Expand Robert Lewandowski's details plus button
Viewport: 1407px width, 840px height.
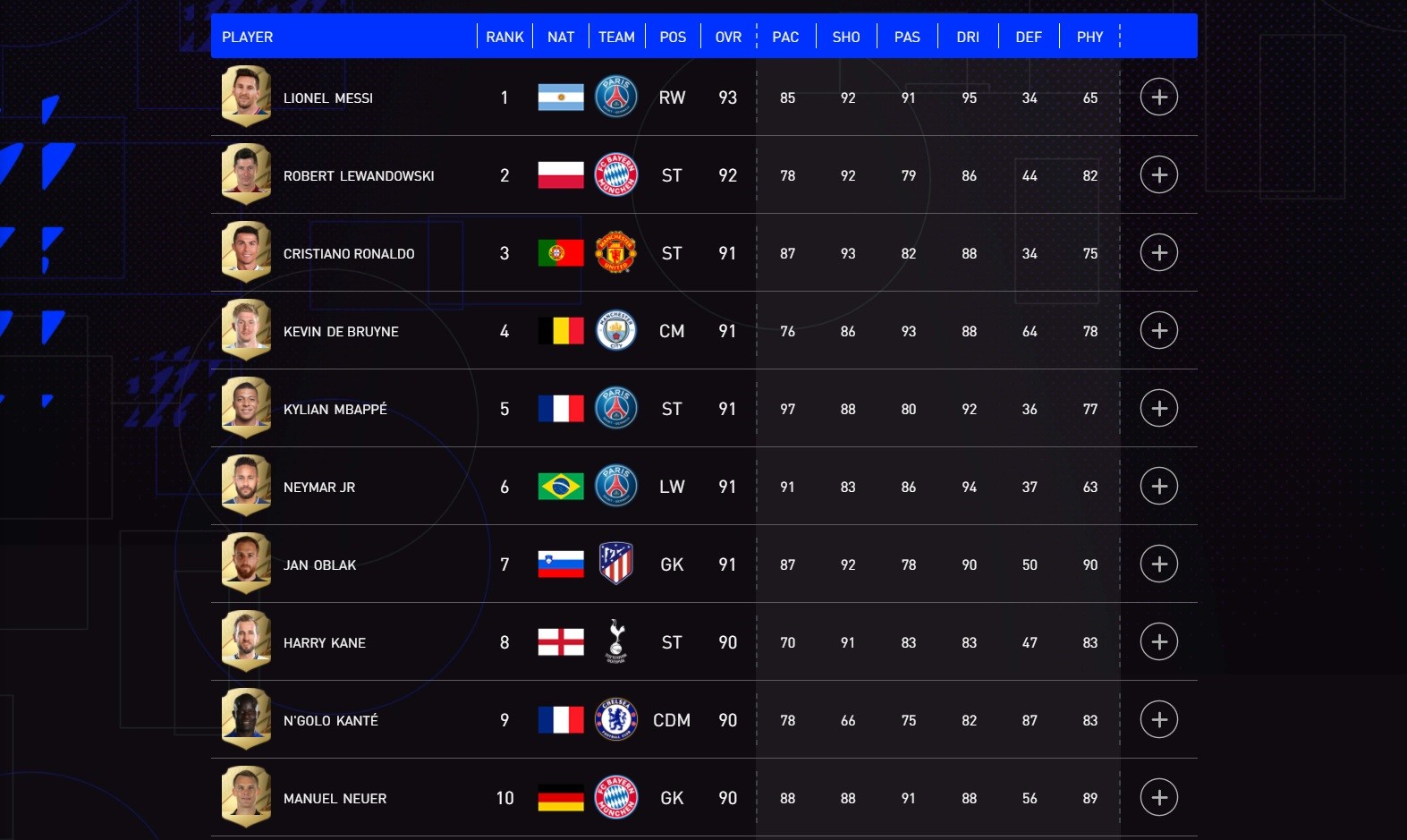pos(1158,174)
